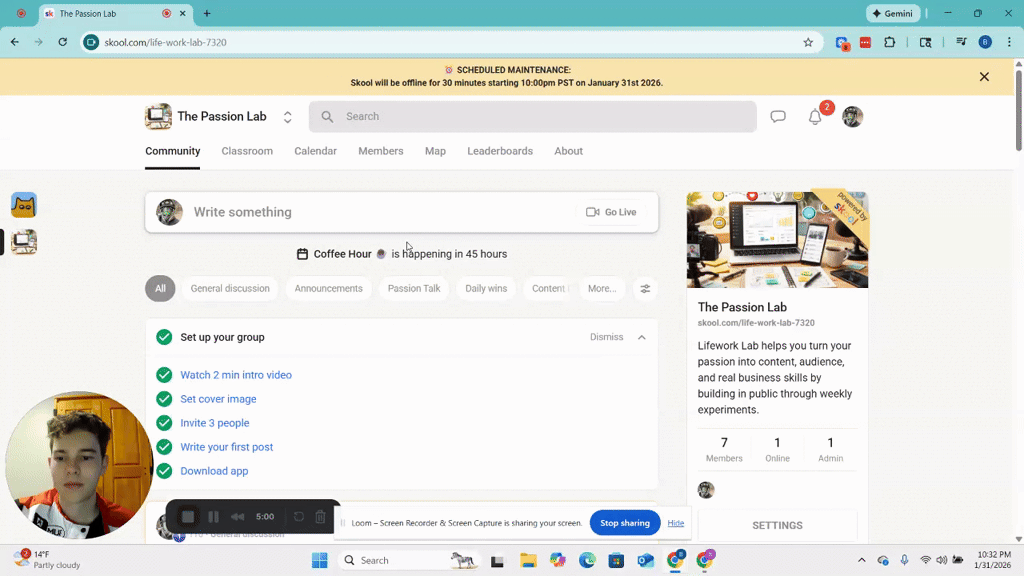Open the About tab
This screenshot has width=1024, height=576.
click(x=569, y=151)
